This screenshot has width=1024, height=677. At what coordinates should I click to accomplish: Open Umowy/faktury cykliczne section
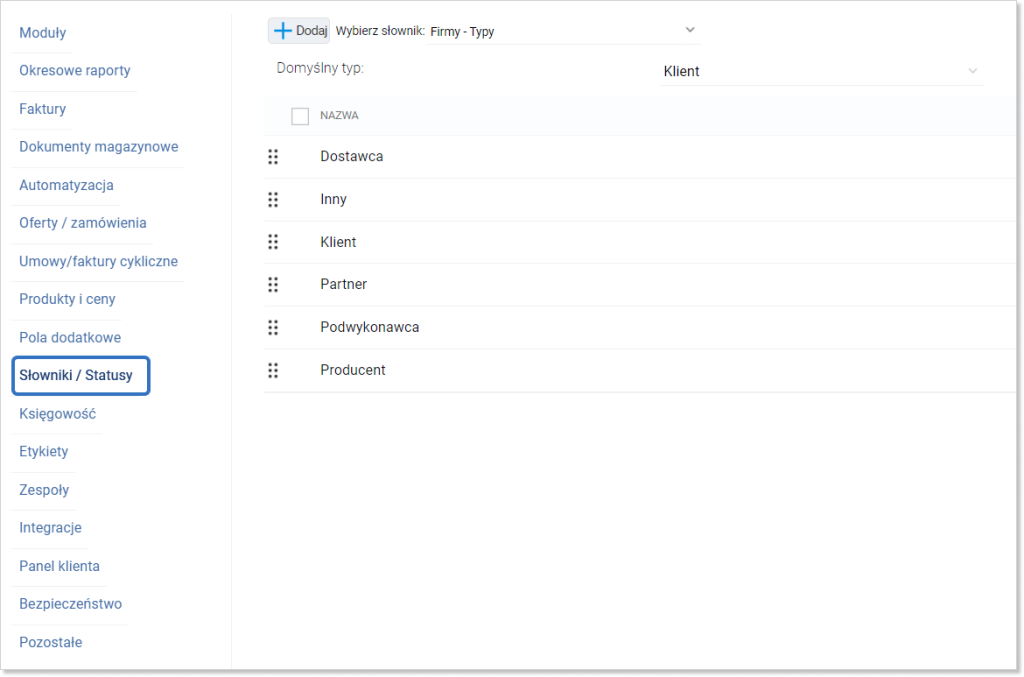pyautogui.click(x=98, y=262)
